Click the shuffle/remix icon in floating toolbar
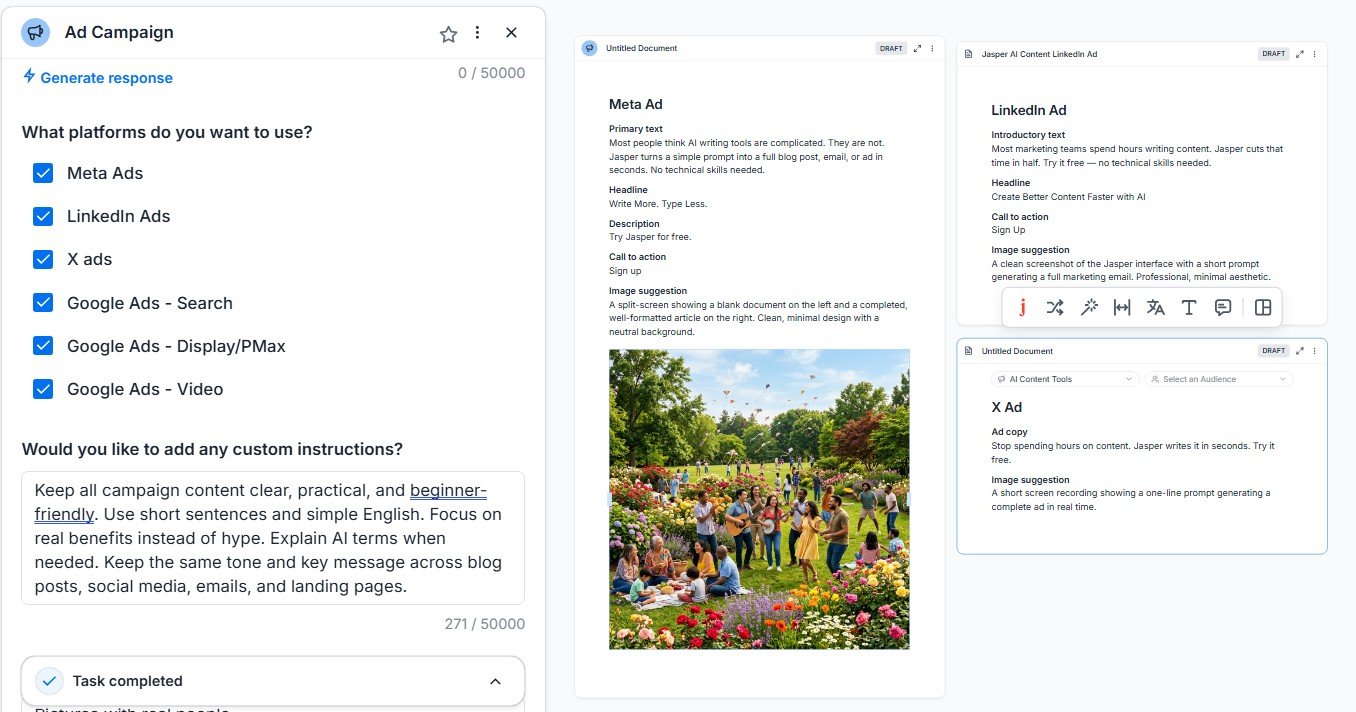The width and height of the screenshot is (1356, 712). 1055,308
